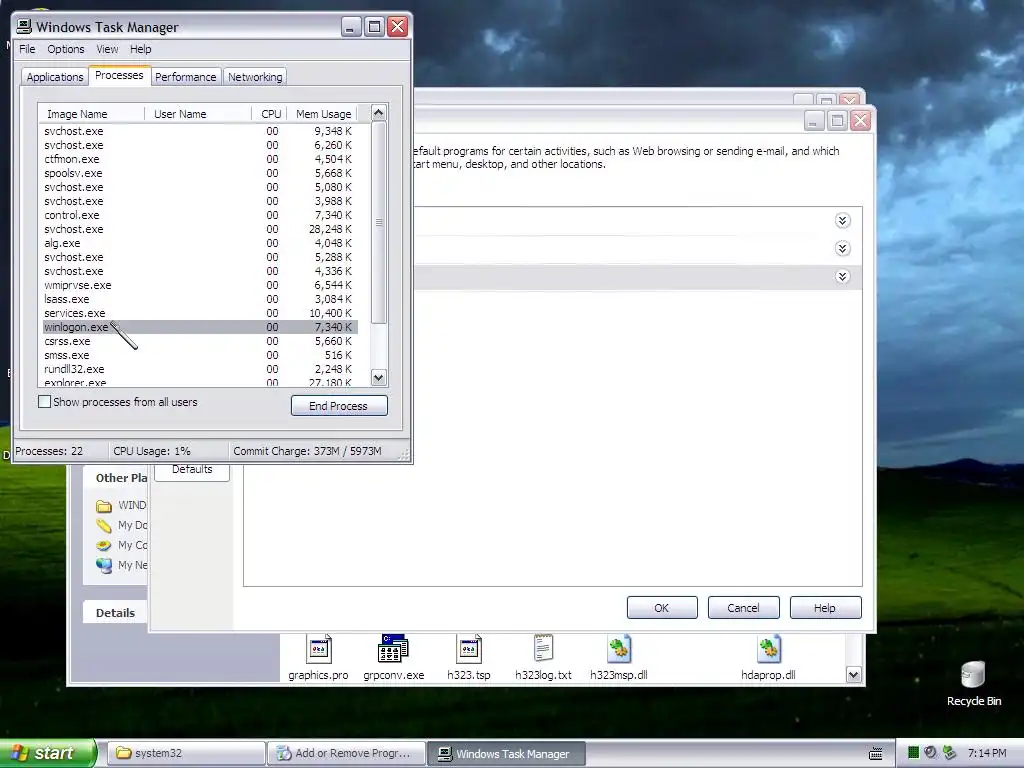Select the h323.tsp file icon

tap(468, 649)
